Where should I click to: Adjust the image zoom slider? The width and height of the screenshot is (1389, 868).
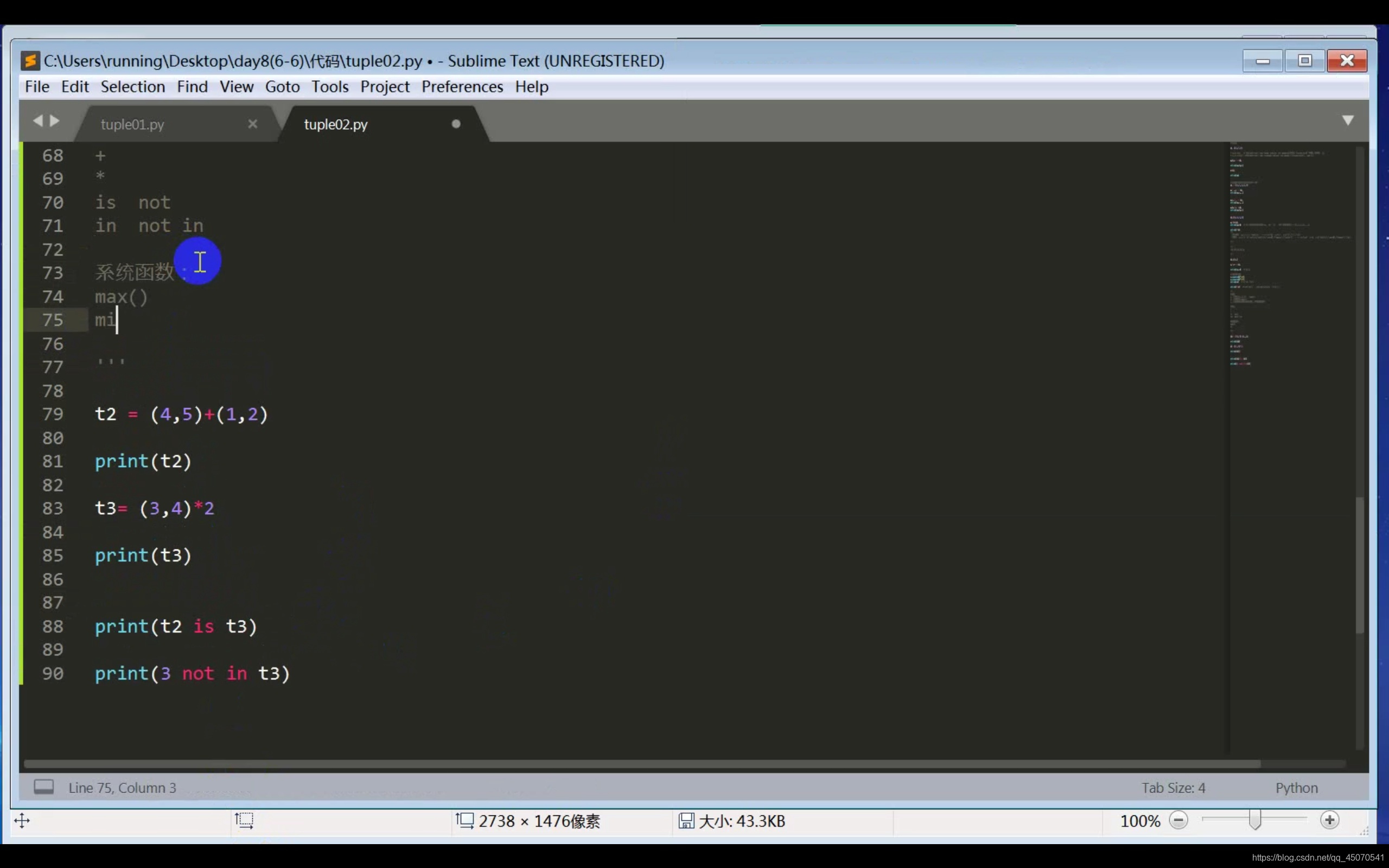coord(1254,820)
